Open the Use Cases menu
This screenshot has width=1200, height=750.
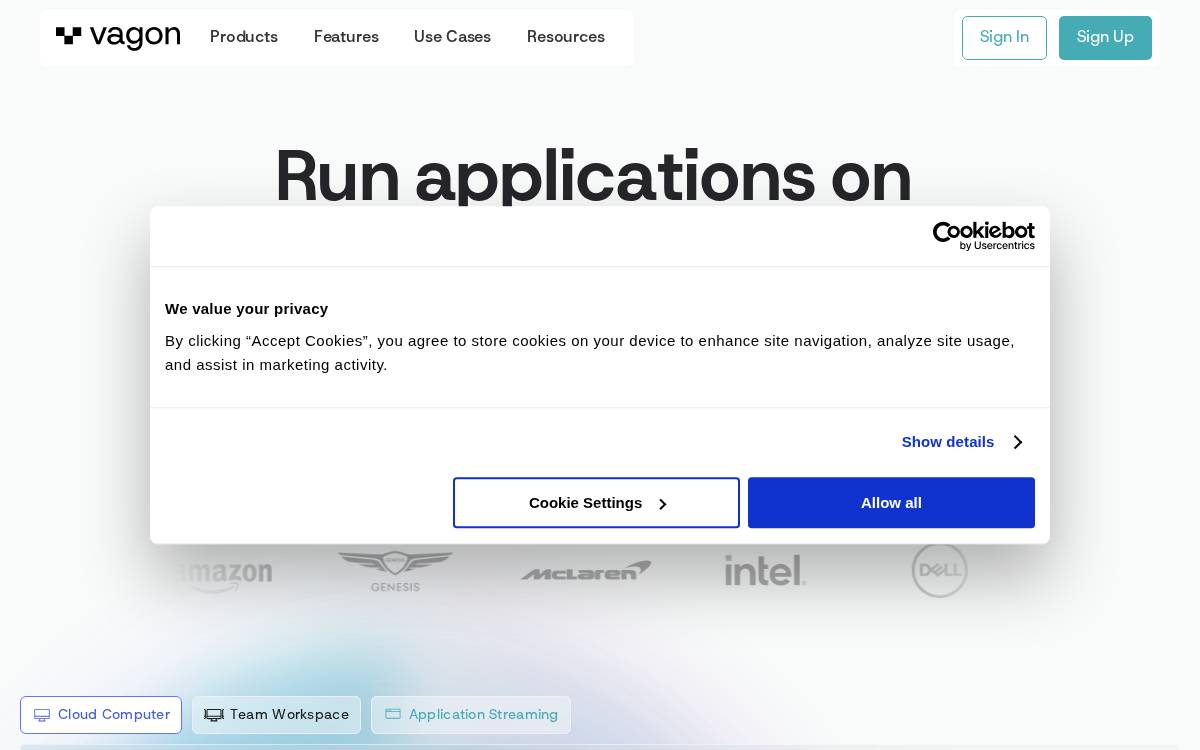tap(452, 37)
